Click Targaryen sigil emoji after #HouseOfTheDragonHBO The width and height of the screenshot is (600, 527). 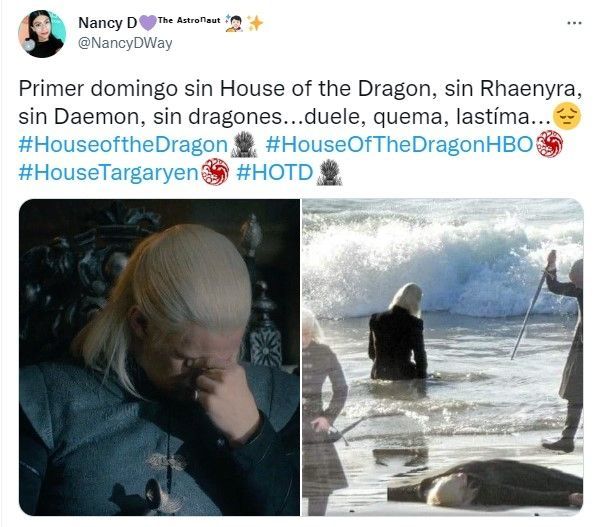[x=550, y=144]
